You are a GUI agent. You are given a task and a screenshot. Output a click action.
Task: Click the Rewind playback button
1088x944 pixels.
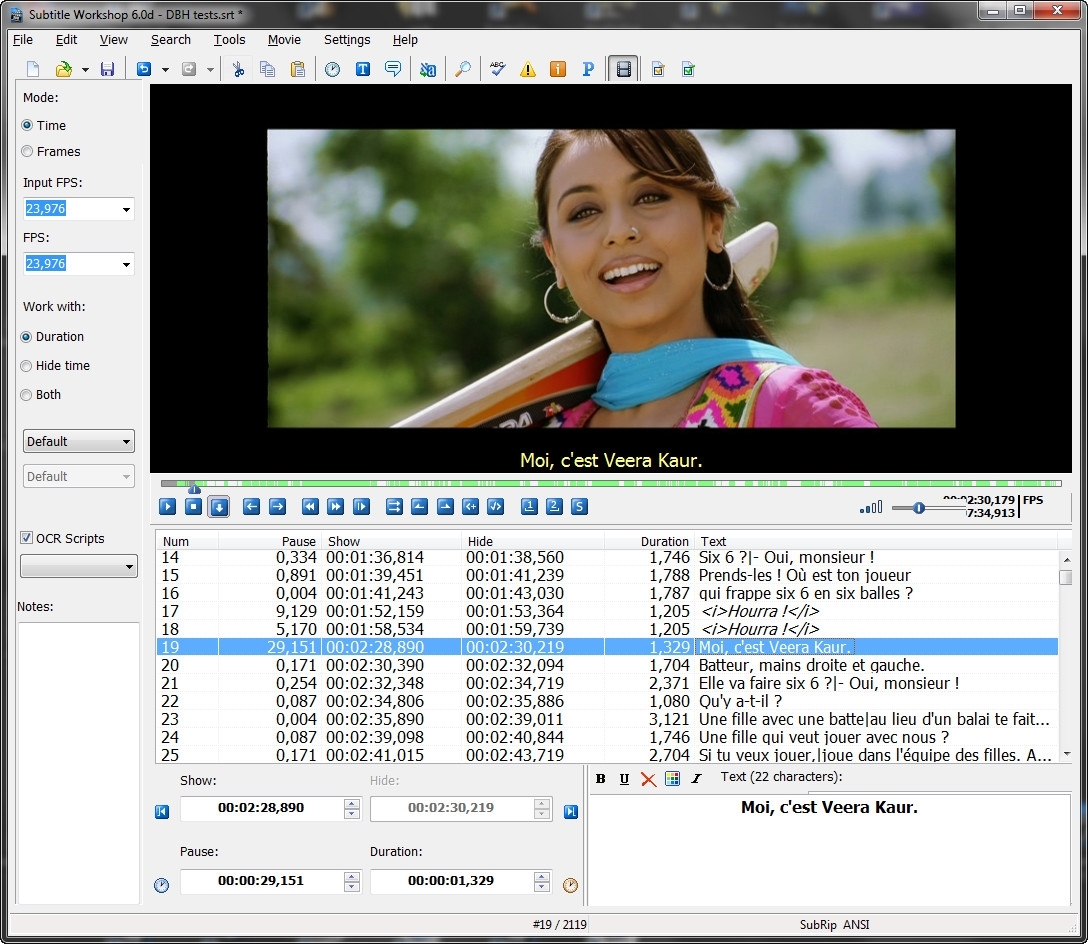click(310, 507)
